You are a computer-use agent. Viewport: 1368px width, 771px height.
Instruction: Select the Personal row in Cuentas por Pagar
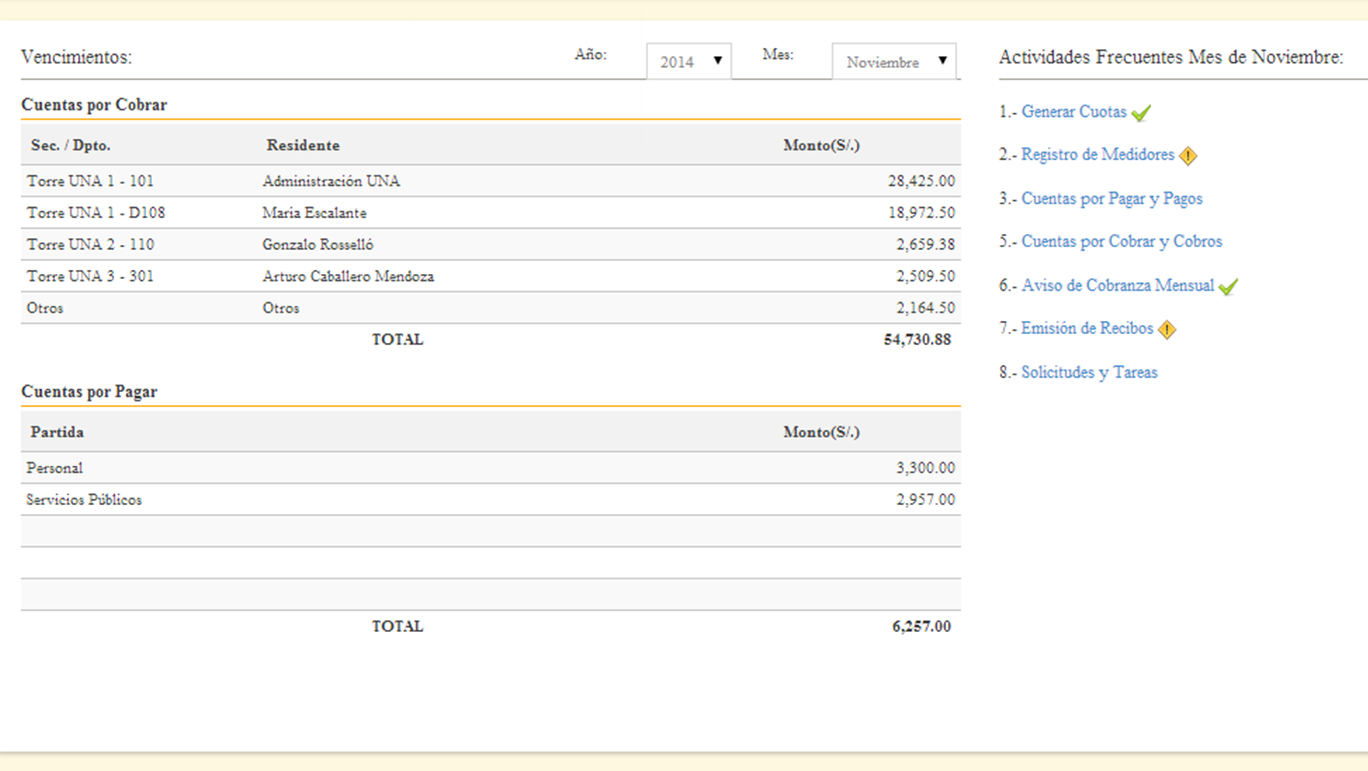55,468
